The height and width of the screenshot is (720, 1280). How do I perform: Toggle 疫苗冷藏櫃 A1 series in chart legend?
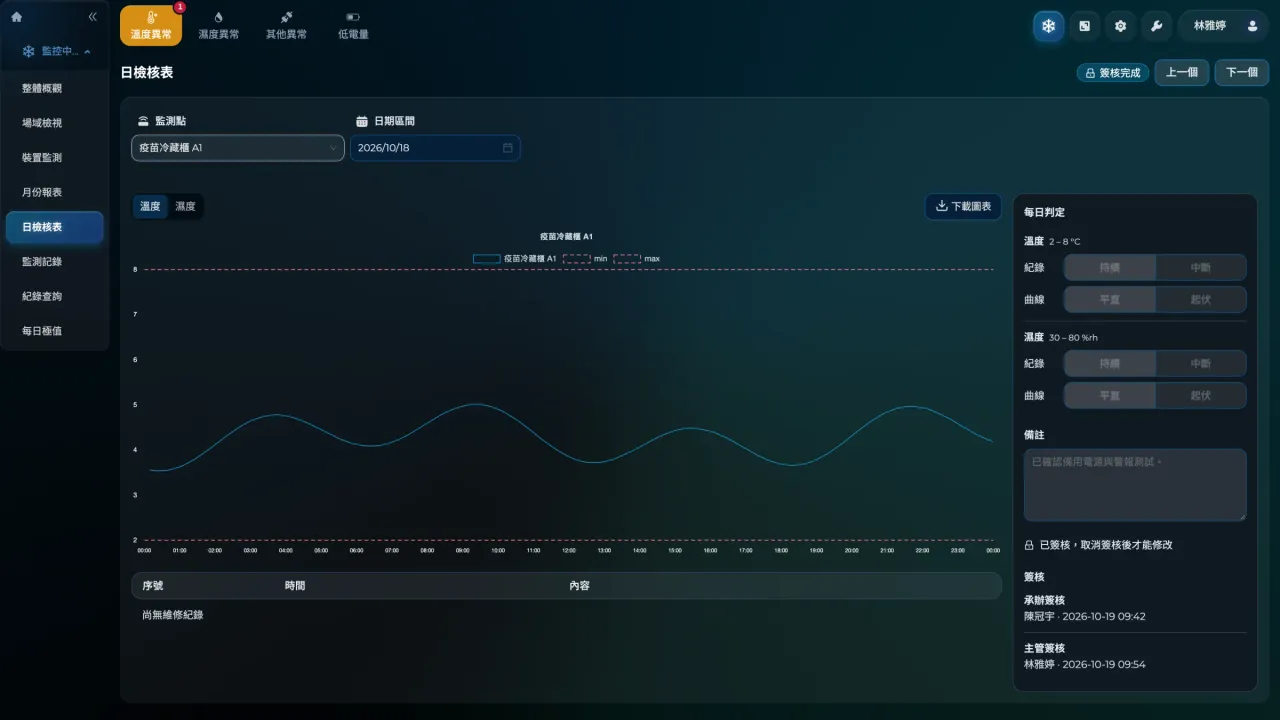[515, 258]
